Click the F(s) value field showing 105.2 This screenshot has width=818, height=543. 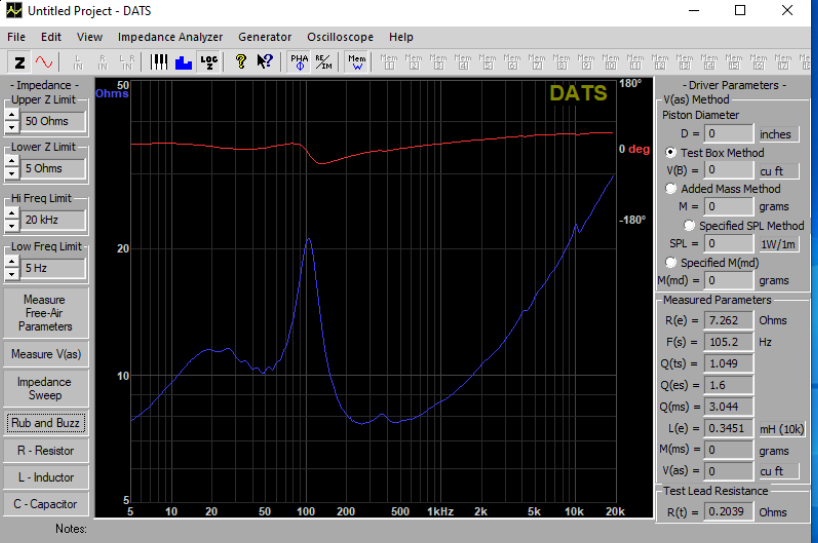[728, 342]
